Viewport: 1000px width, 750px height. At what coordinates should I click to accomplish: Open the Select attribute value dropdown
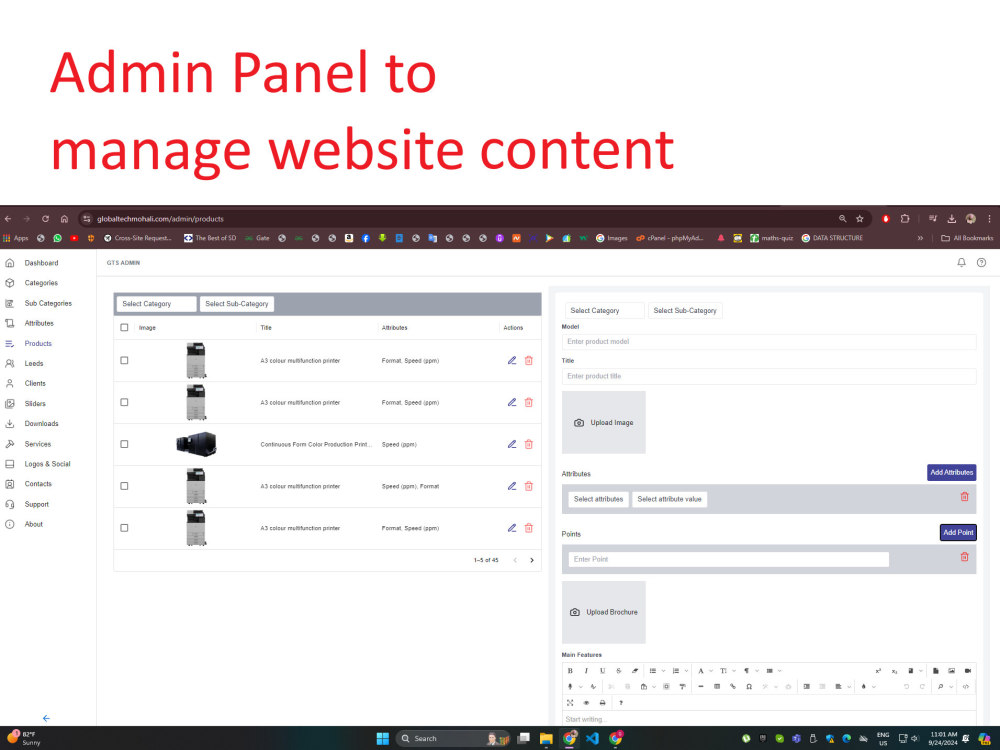(669, 499)
